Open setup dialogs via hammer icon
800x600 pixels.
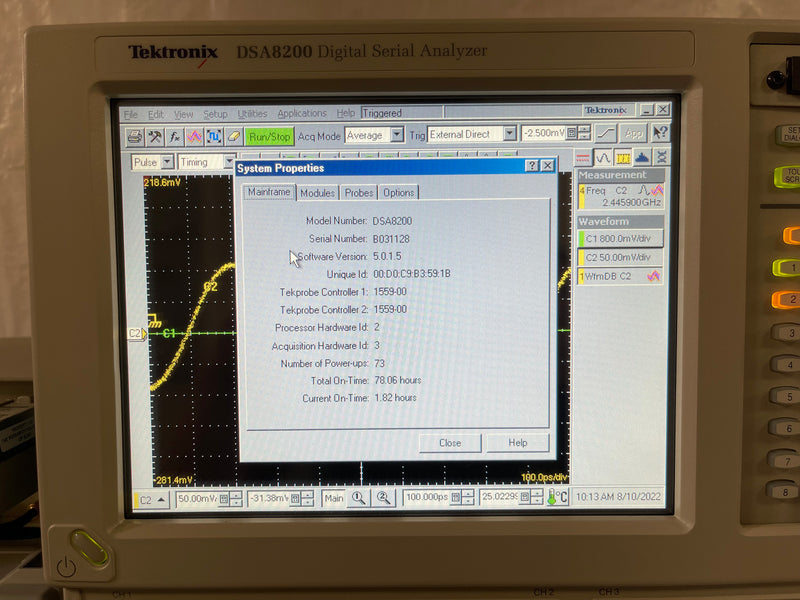(x=155, y=136)
